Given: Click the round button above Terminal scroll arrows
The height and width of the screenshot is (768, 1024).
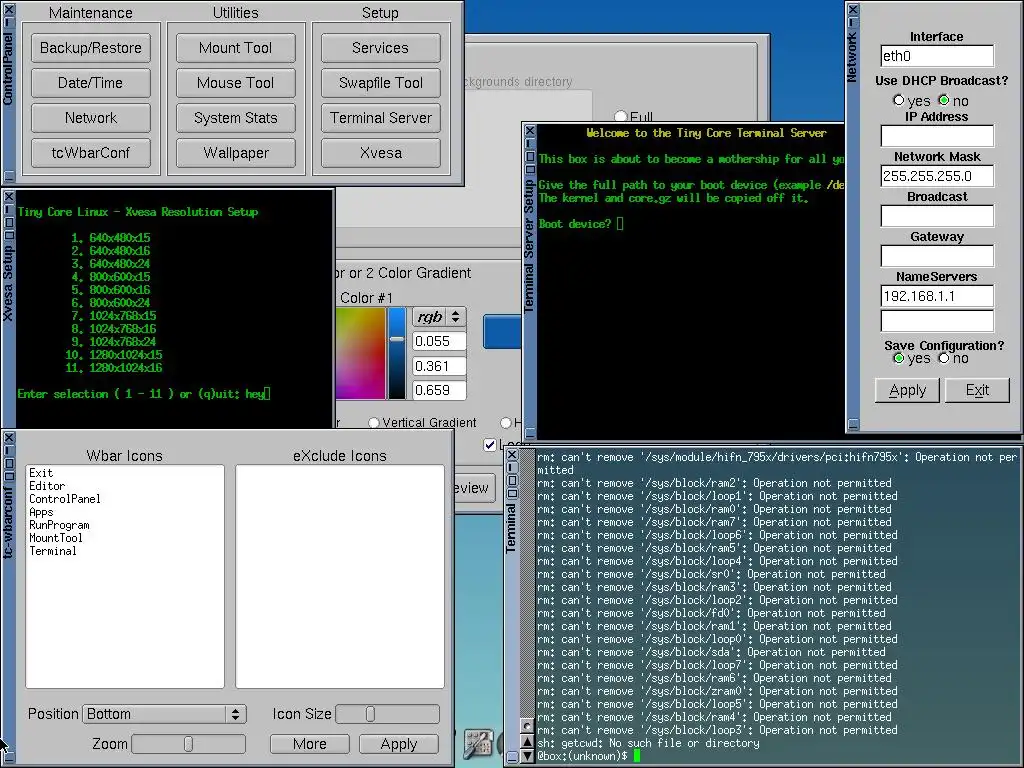Looking at the screenshot, I should coord(527,726).
